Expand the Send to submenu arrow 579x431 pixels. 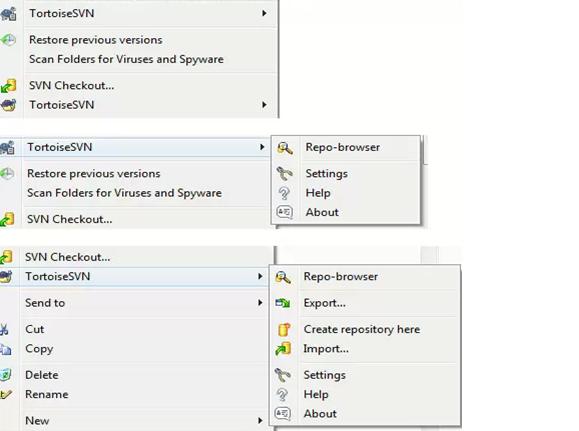(260, 303)
